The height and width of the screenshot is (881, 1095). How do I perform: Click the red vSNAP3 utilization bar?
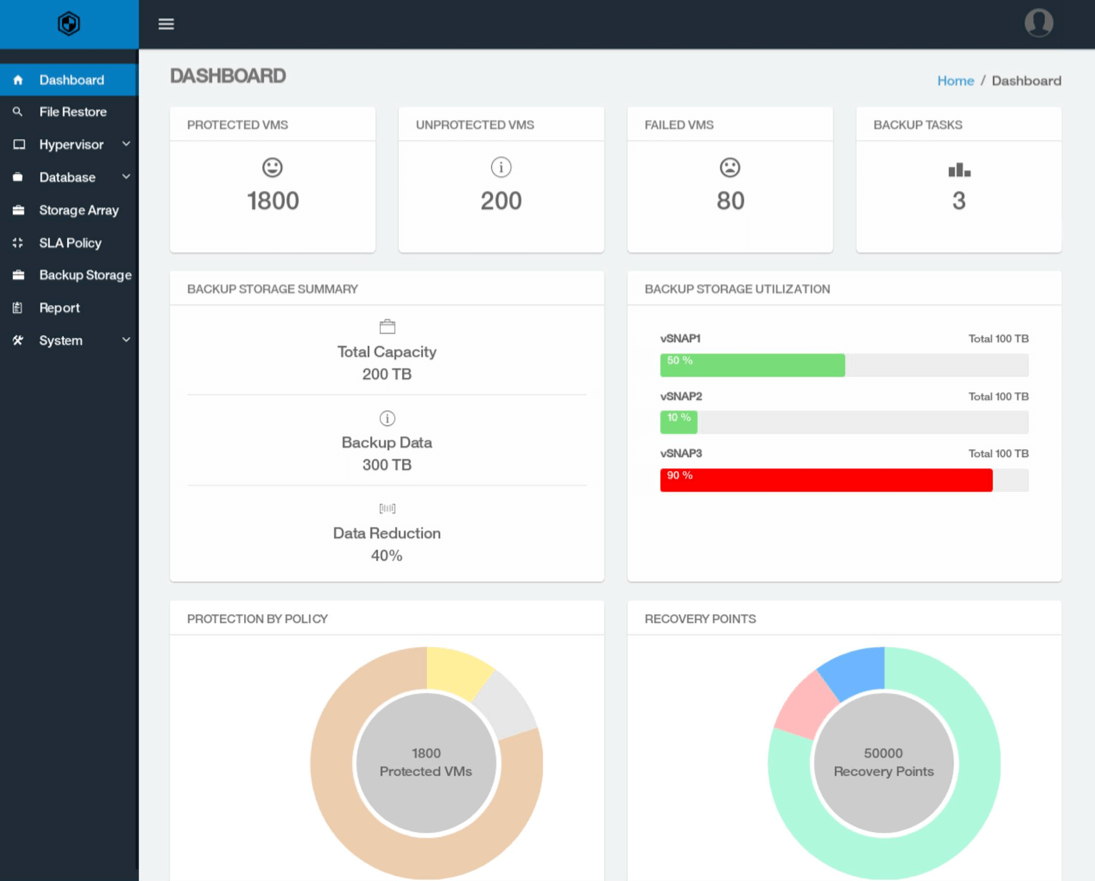coord(825,480)
